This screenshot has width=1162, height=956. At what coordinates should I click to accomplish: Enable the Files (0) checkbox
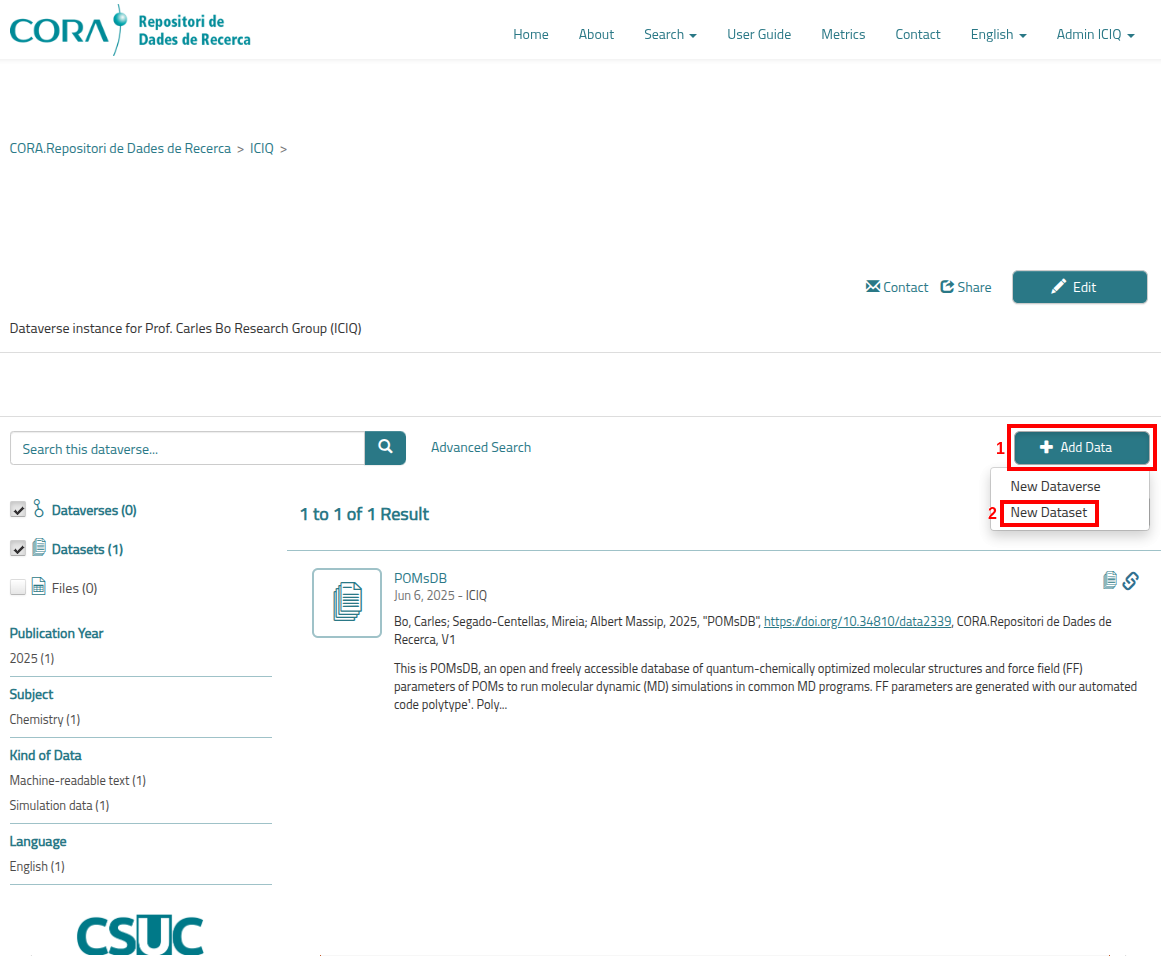pos(18,588)
